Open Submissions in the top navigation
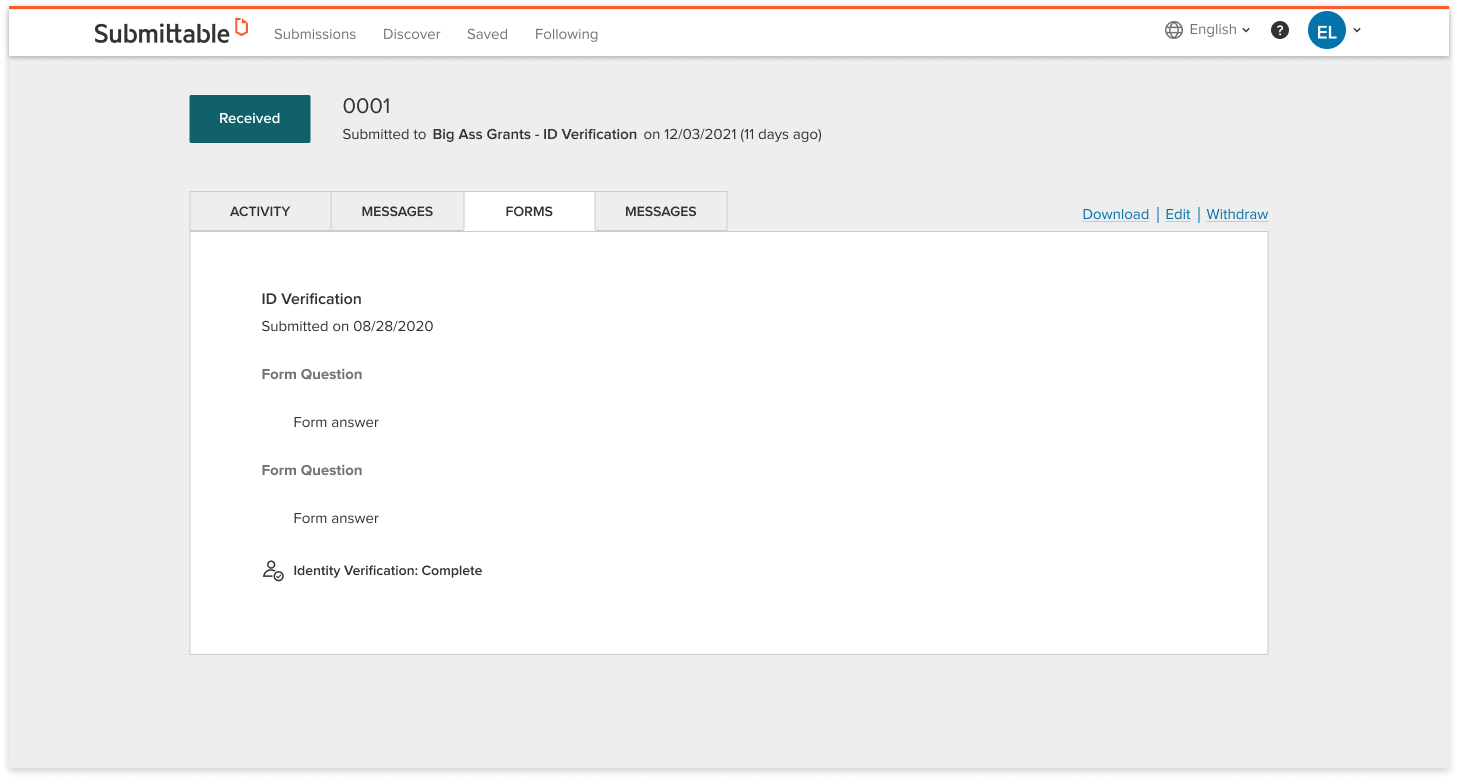Viewport: 1458px width, 780px height. click(315, 34)
